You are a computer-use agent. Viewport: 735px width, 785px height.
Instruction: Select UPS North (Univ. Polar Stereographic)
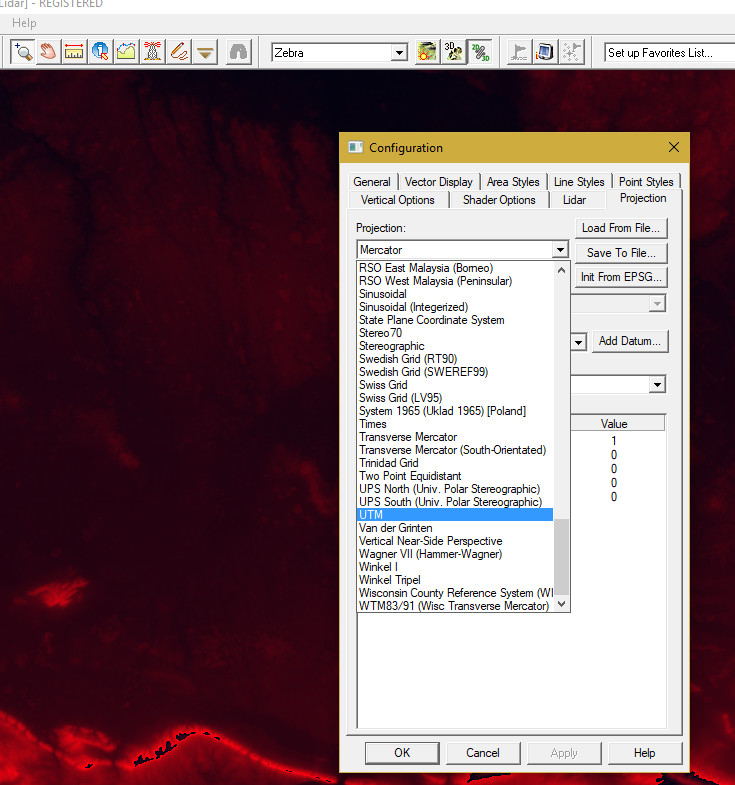click(455, 489)
